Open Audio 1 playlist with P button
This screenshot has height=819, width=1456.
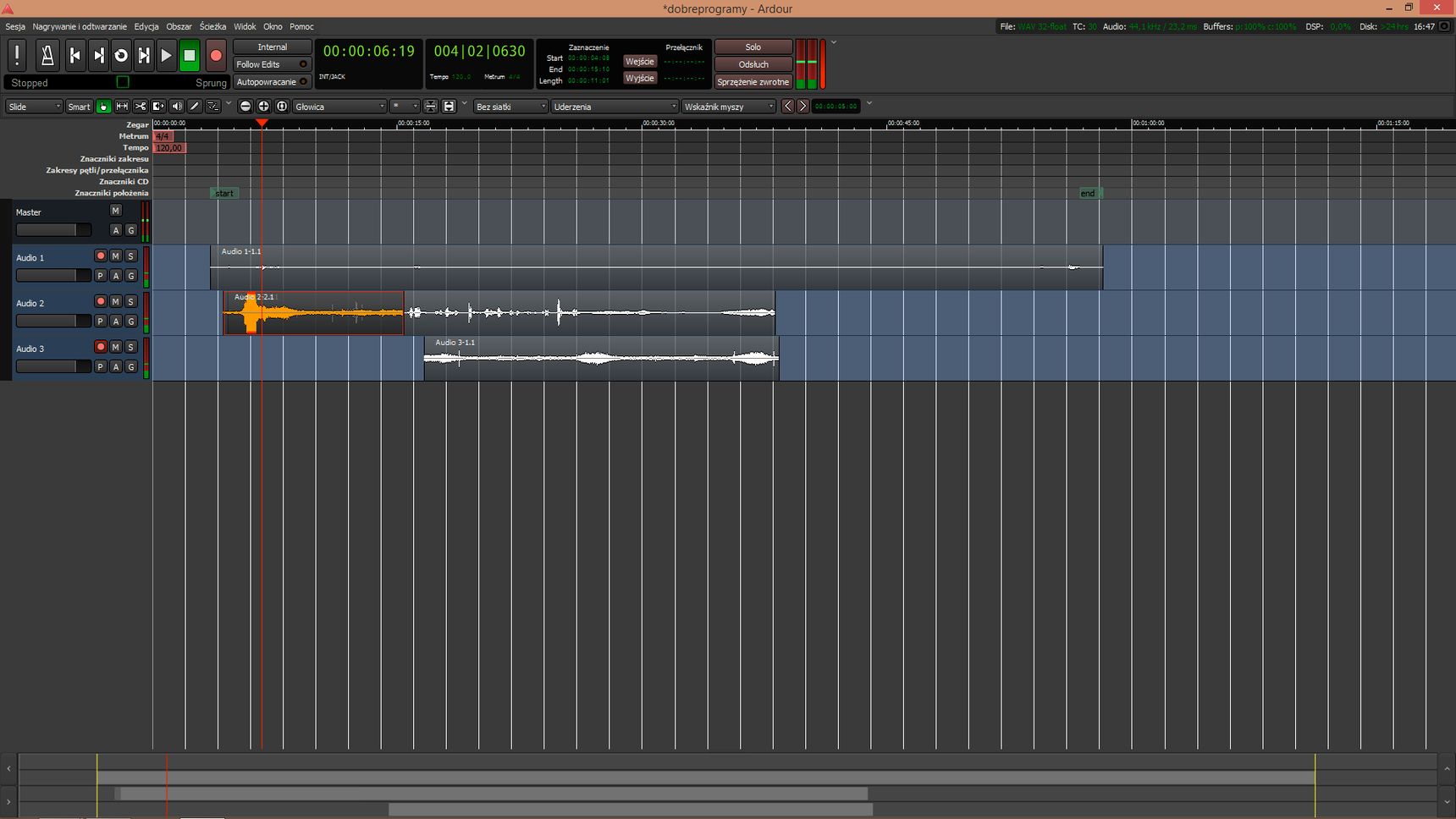coord(101,276)
